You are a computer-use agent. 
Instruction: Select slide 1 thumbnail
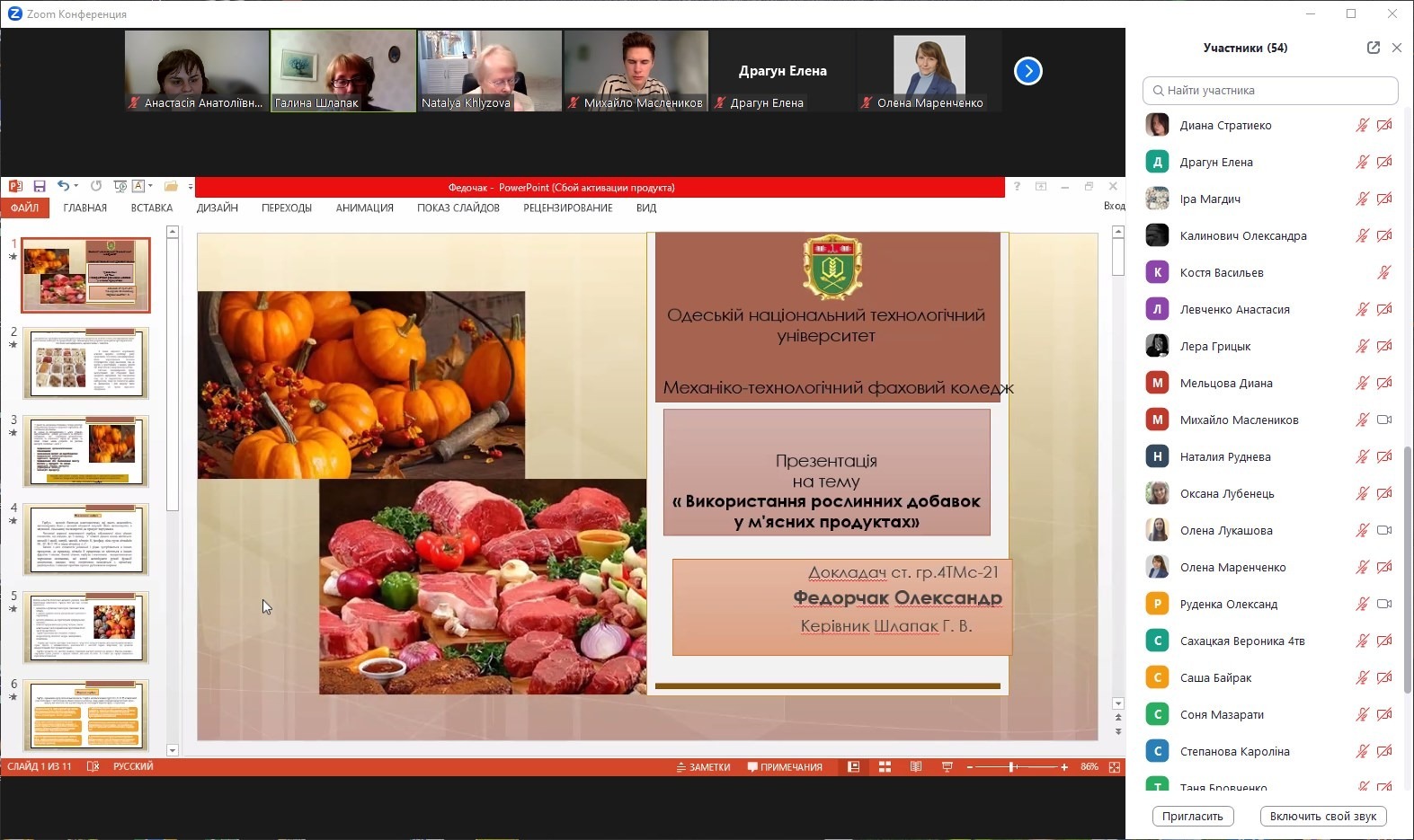[85, 275]
